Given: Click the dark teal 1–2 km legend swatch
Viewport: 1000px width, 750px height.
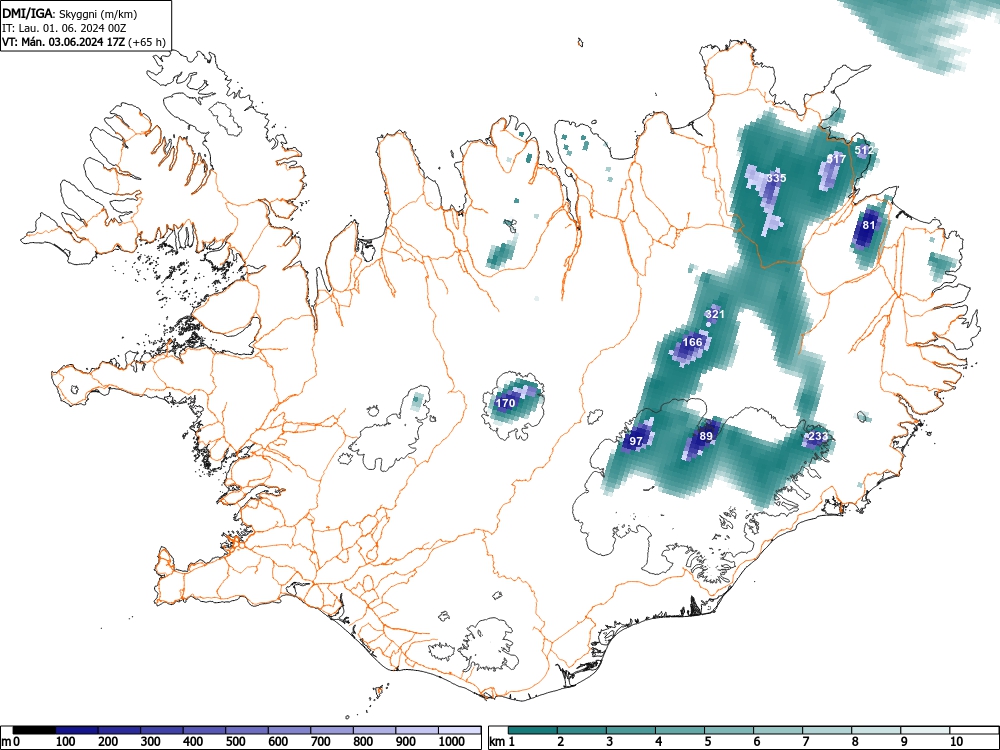Looking at the screenshot, I should tap(533, 730).
